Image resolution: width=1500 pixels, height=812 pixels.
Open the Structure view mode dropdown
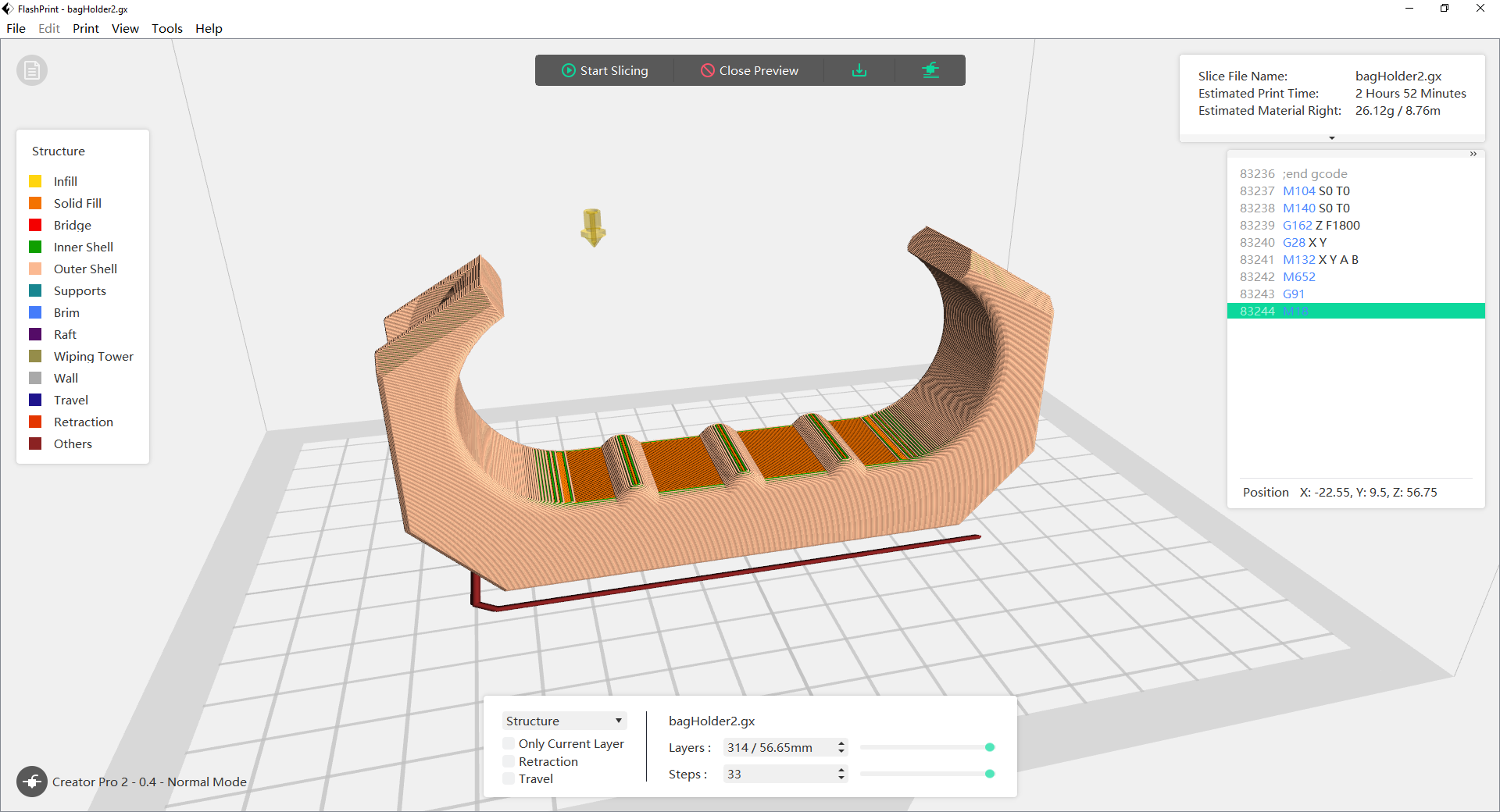tap(564, 721)
